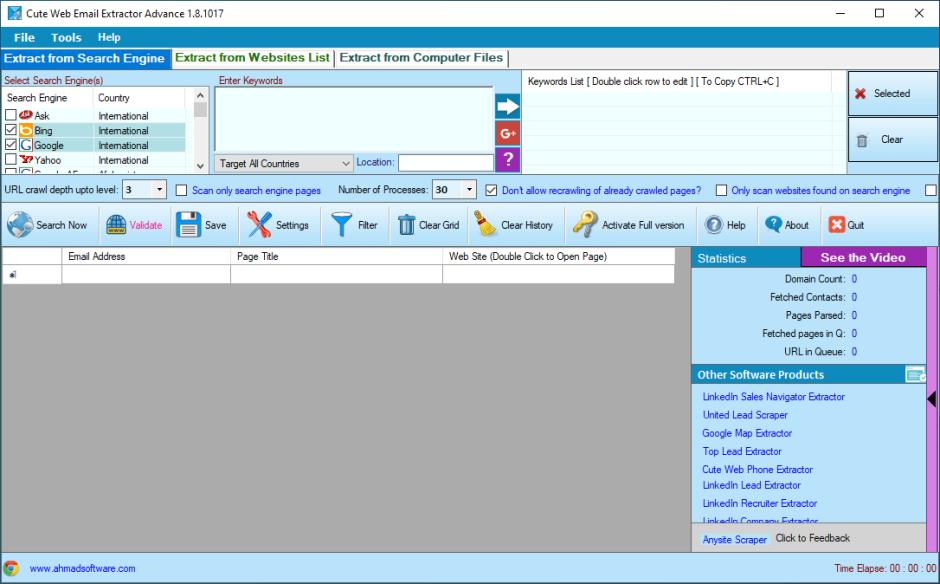The width and height of the screenshot is (940, 584).
Task: Click the Ask search engine logo
Action: (26, 115)
